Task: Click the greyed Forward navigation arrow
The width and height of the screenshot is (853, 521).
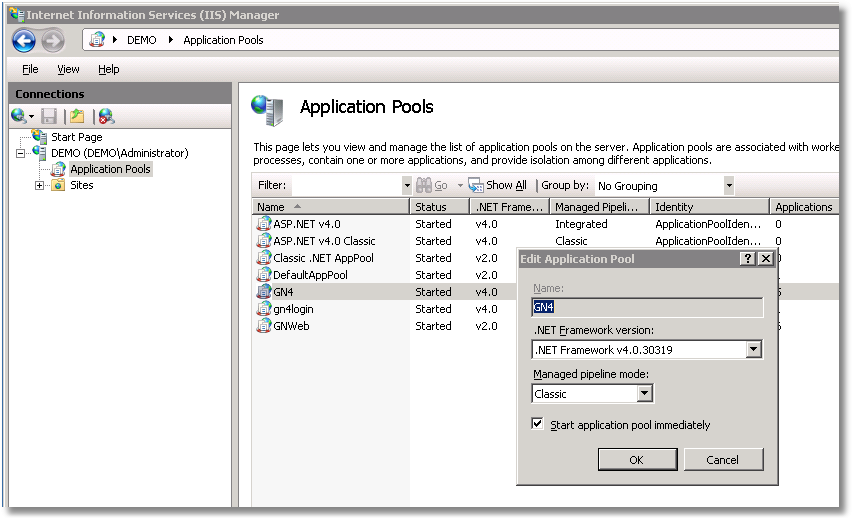Action: coord(53,41)
